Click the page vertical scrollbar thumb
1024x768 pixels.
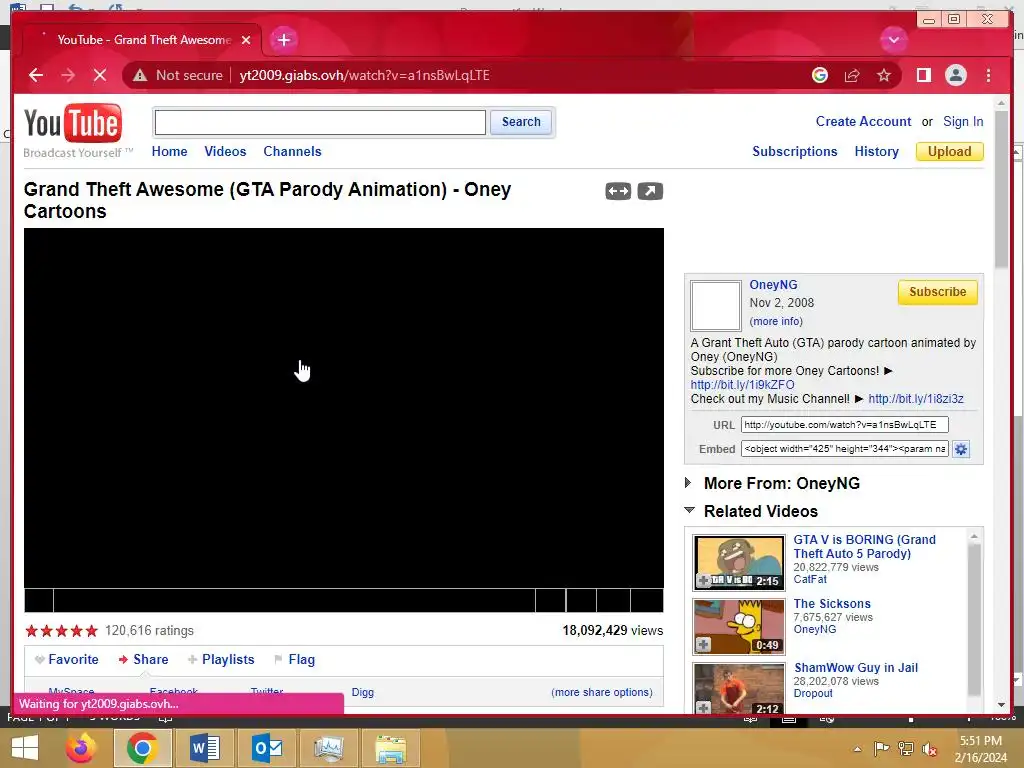[x=1001, y=189]
